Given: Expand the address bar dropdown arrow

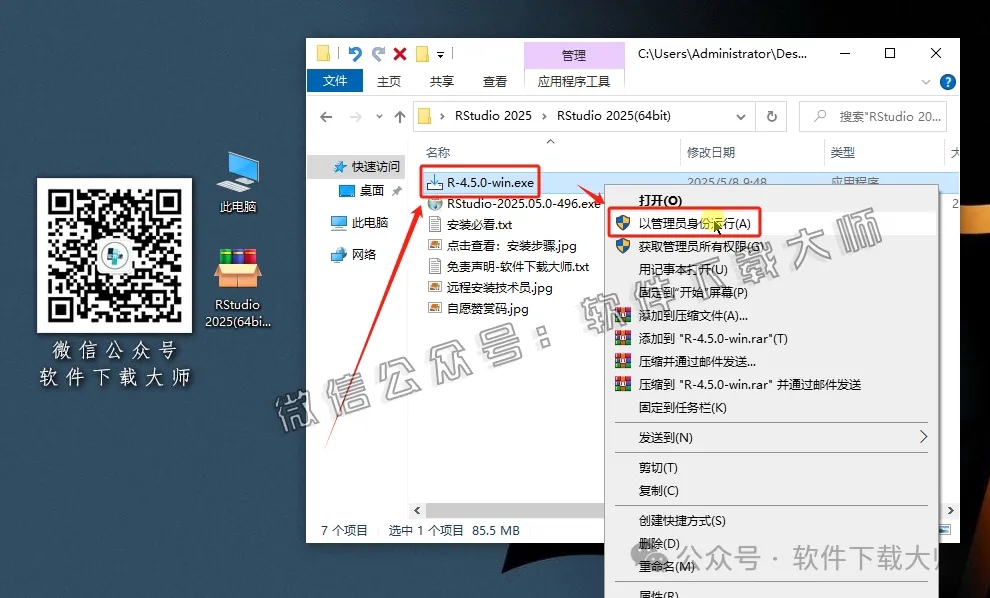Looking at the screenshot, I should click(x=742, y=116).
